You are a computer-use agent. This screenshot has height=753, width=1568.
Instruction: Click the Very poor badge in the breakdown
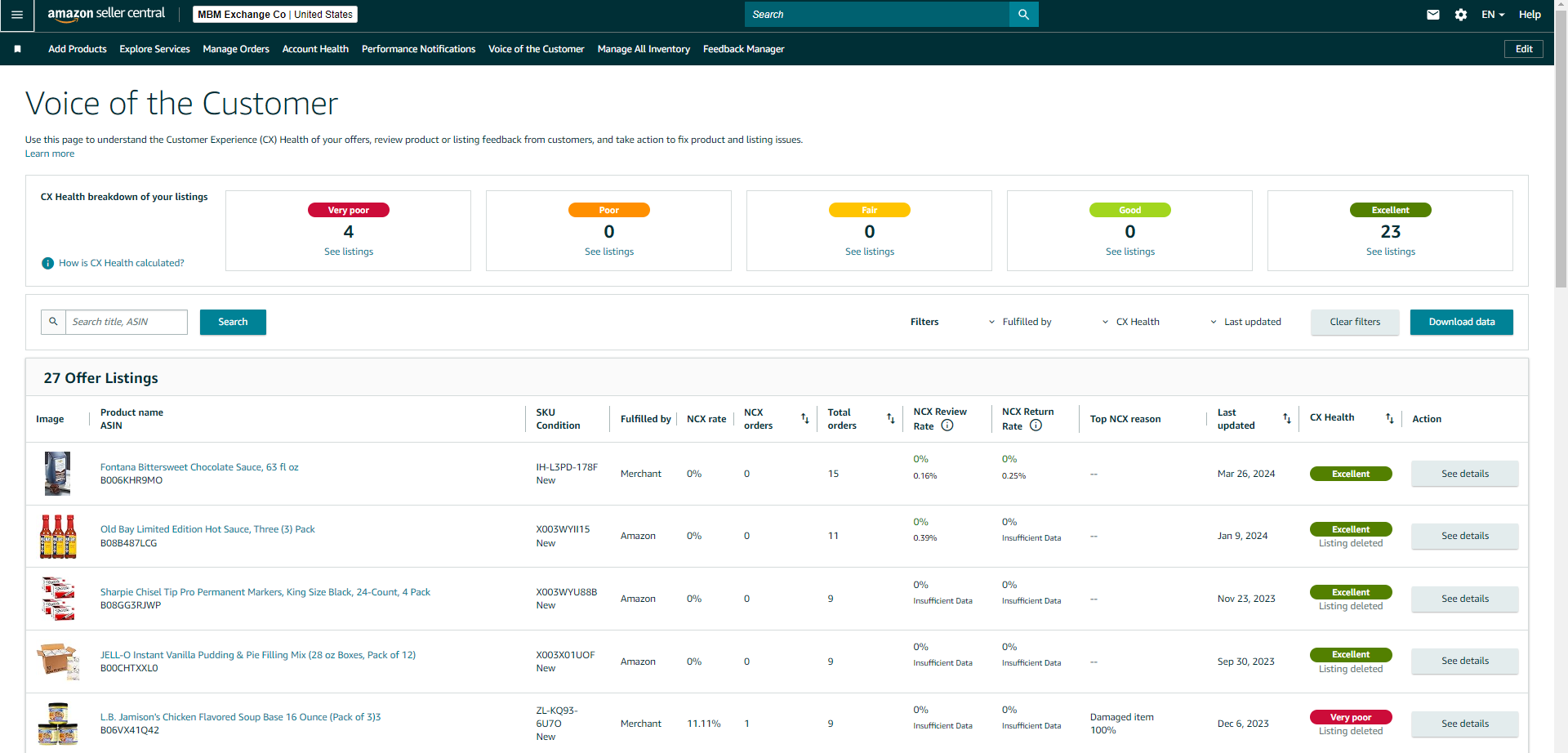349,210
